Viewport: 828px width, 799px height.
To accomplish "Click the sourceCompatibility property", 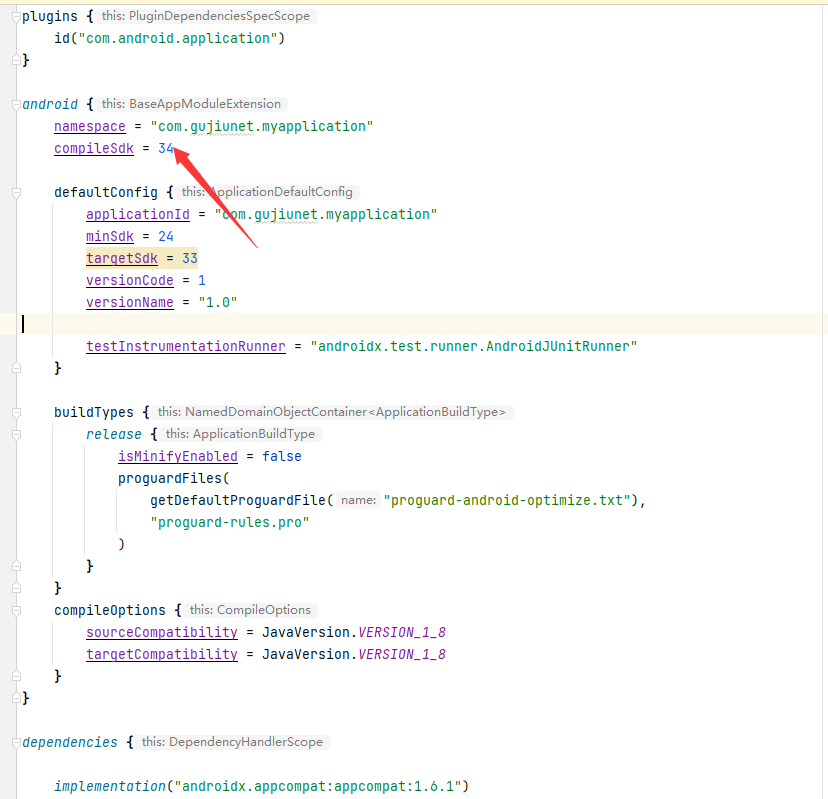I will click(x=162, y=633).
